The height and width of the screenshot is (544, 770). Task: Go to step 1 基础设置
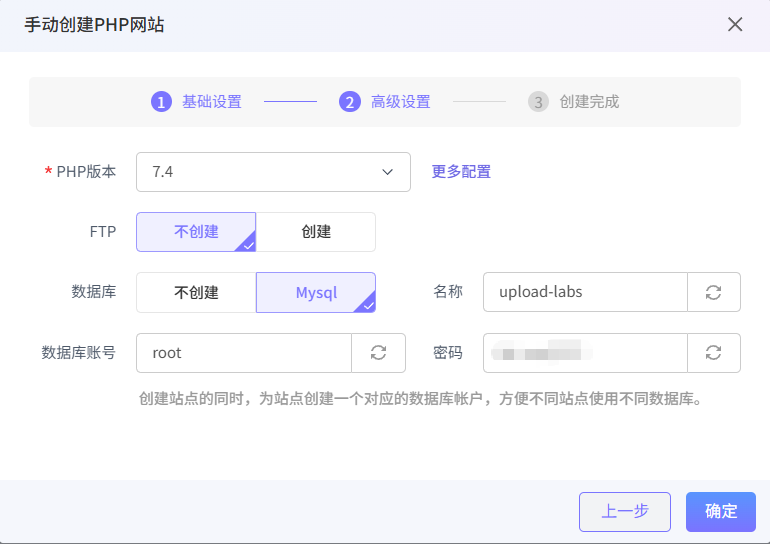[196, 102]
